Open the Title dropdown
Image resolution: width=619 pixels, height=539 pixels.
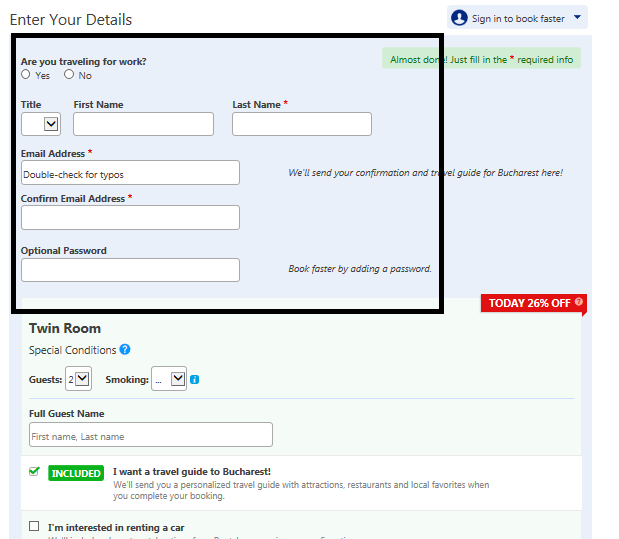click(x=41, y=124)
